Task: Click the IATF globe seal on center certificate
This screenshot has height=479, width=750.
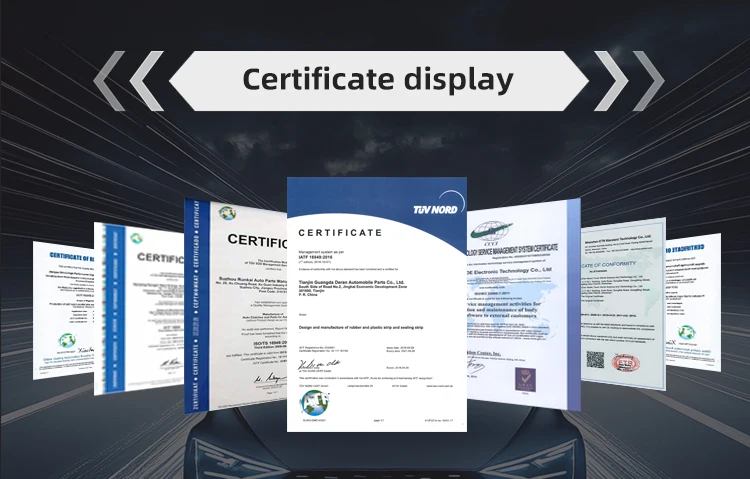Action: point(313,405)
